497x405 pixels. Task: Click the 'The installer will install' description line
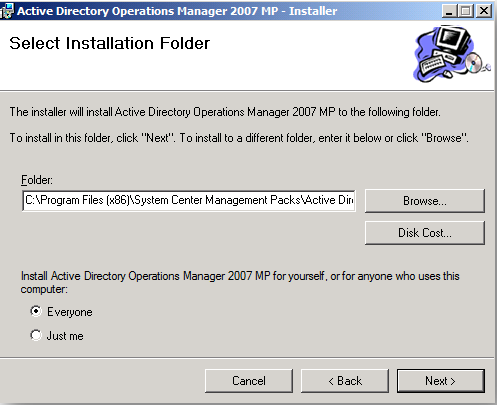click(225, 112)
